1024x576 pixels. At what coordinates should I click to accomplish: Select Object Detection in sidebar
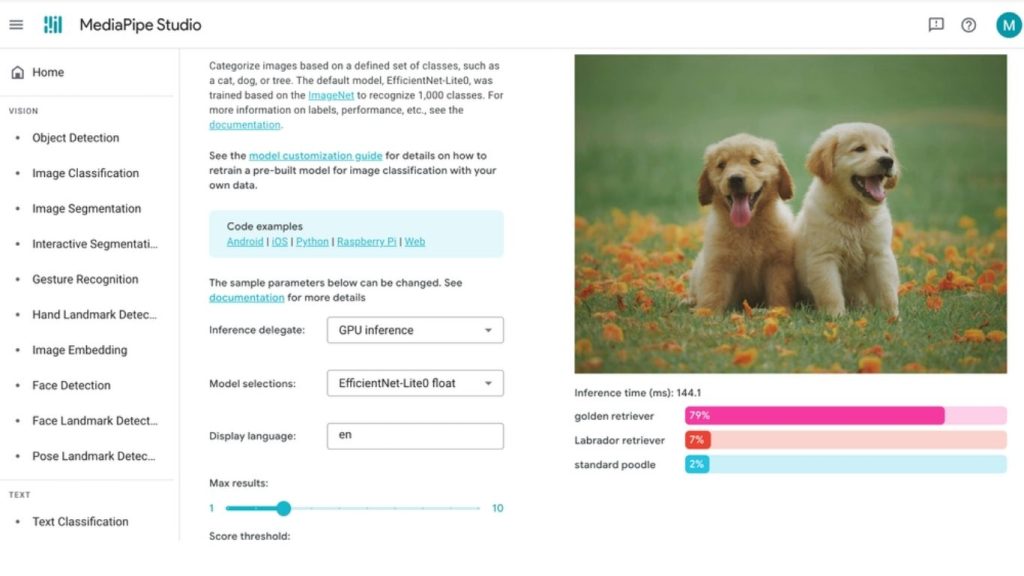coord(75,138)
